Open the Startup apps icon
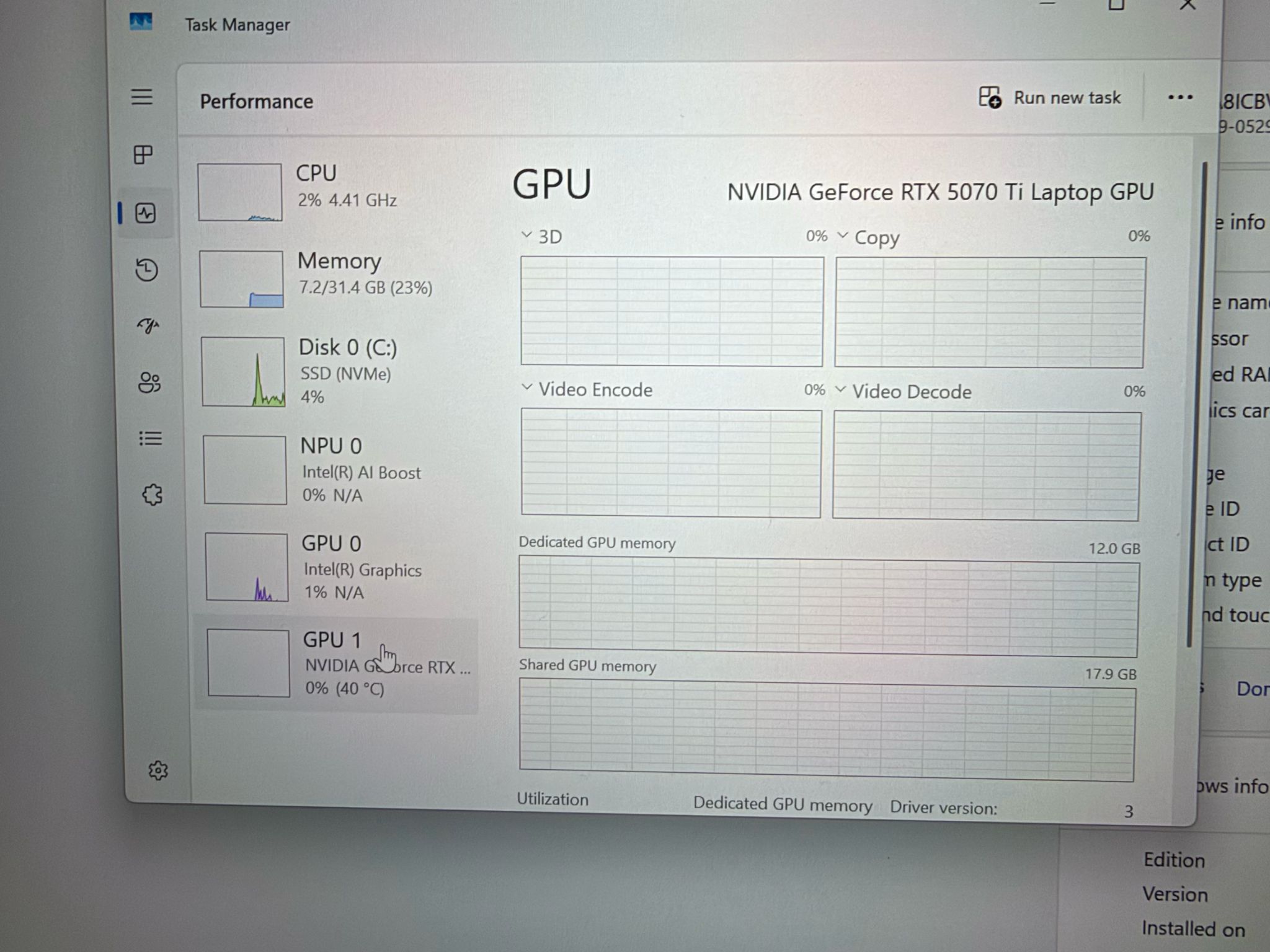1270x952 pixels. (148, 325)
